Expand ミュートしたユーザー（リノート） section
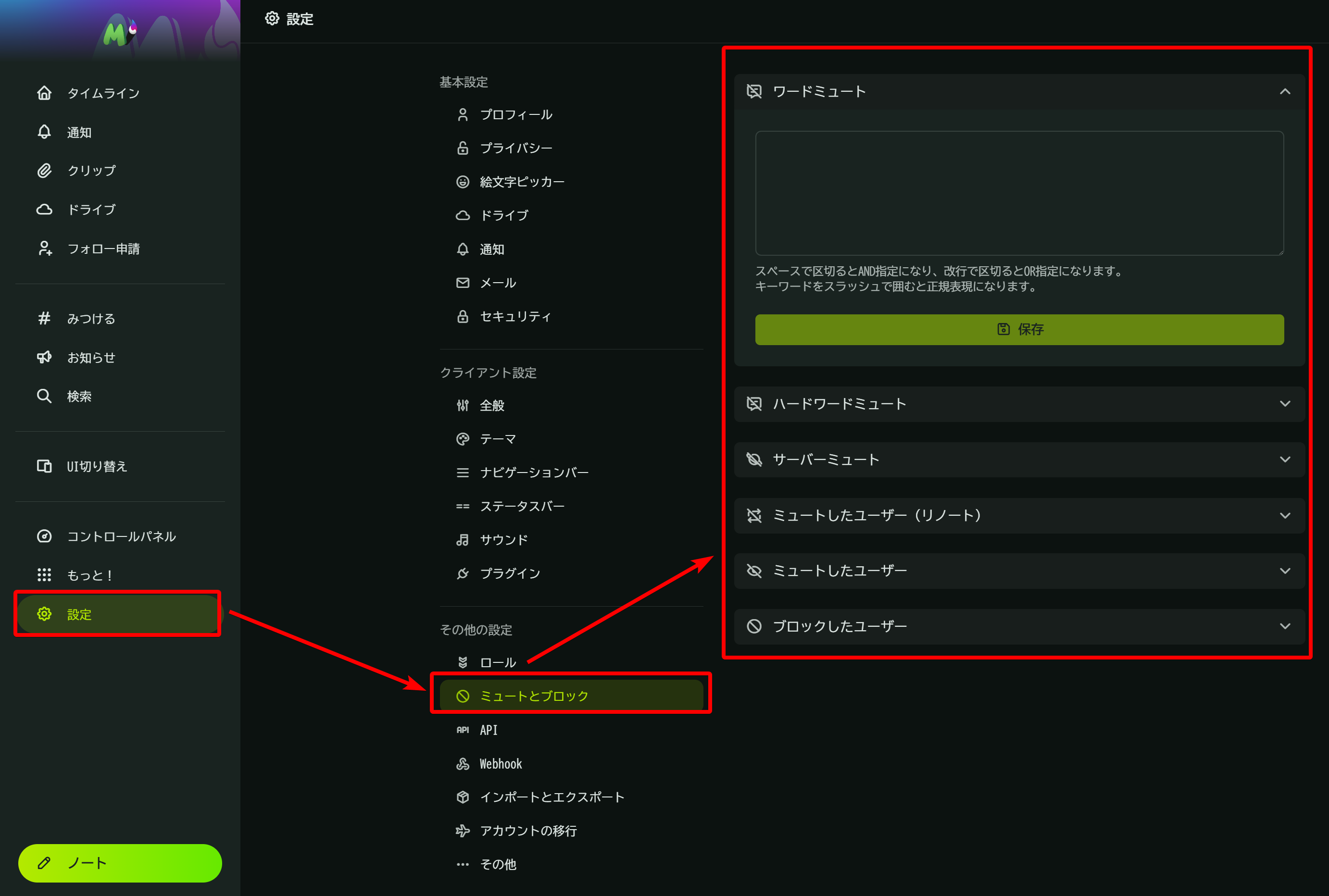Viewport: 1329px width, 896px height. [x=1284, y=515]
